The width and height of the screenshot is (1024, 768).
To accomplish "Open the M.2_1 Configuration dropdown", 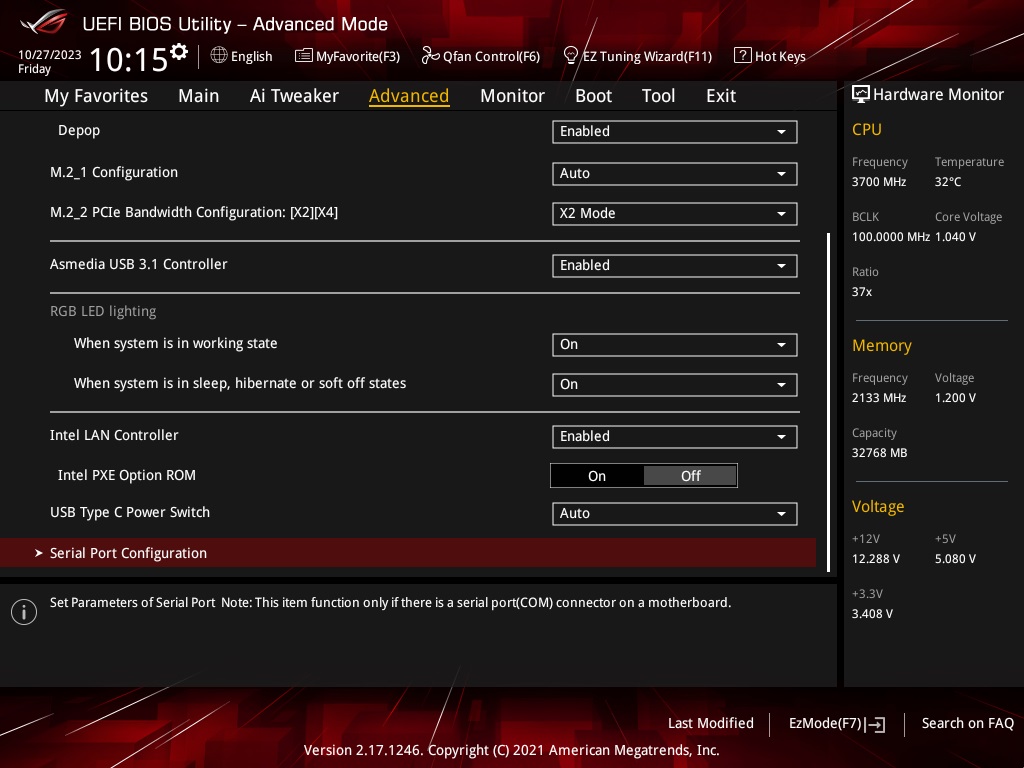I will pos(675,174).
